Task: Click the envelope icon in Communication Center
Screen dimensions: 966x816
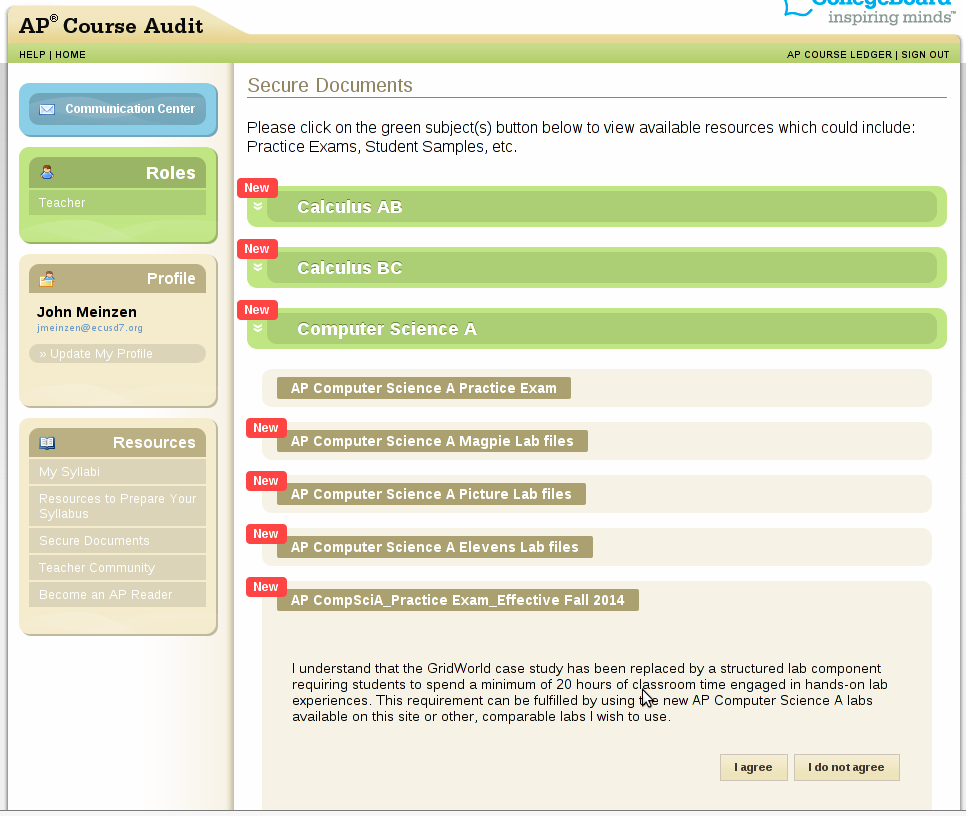Action: [x=47, y=109]
